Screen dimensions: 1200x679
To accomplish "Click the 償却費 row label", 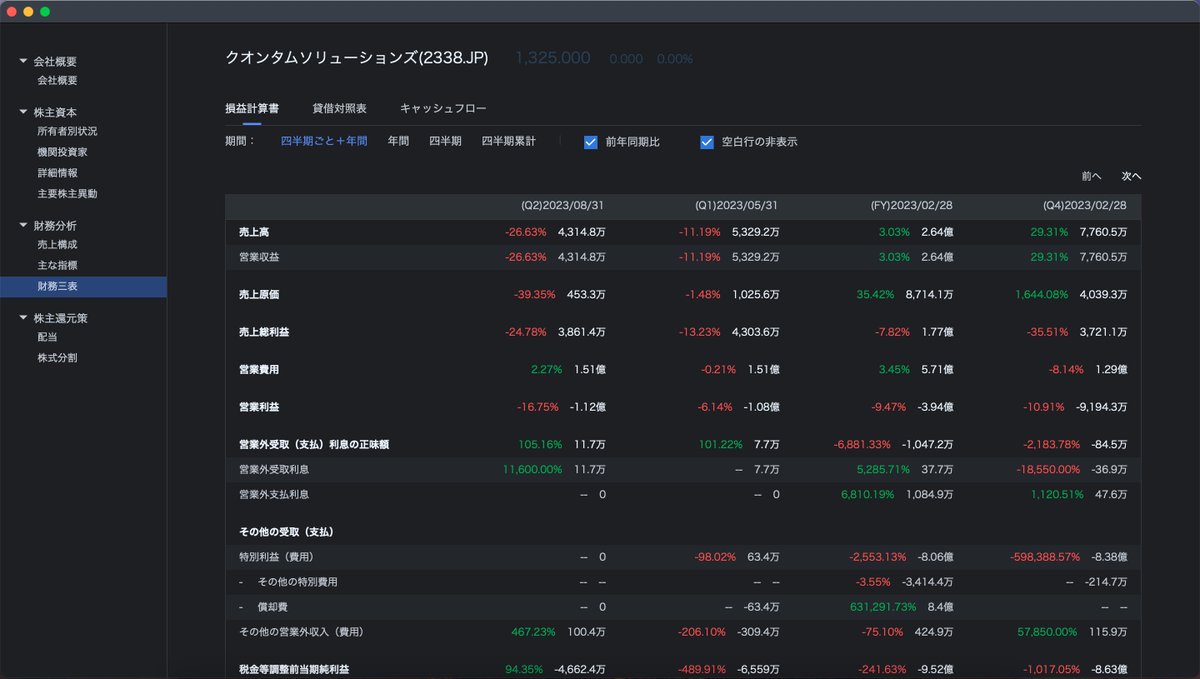I will coord(273,607).
